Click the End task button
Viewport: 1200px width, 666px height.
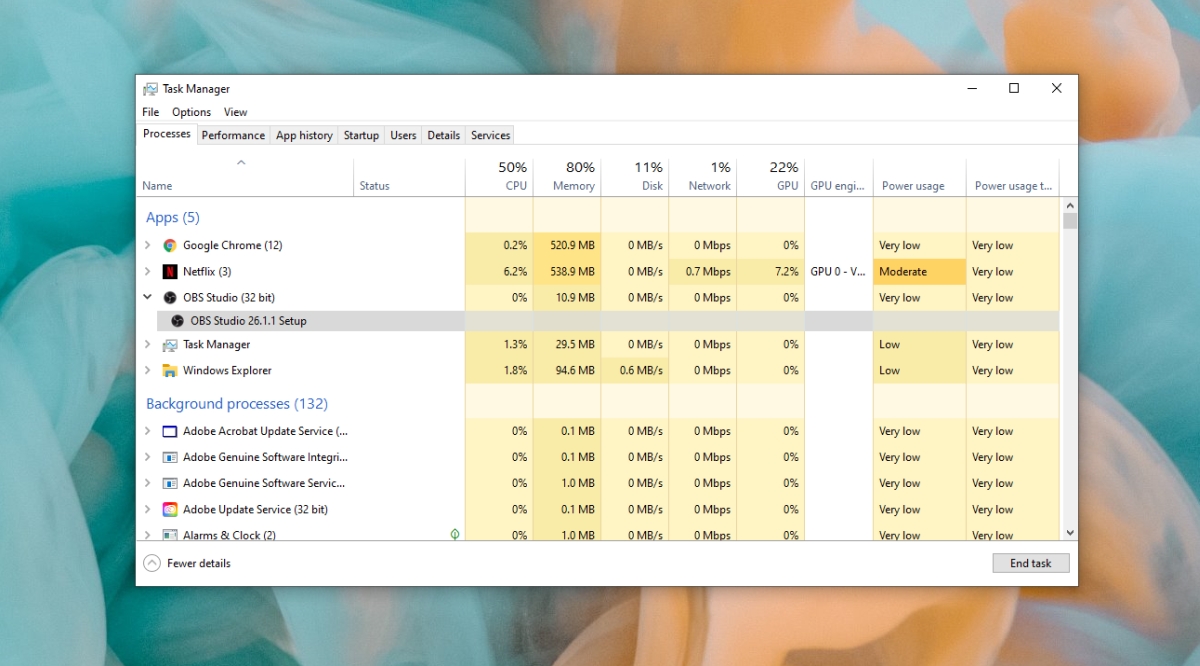(1031, 563)
